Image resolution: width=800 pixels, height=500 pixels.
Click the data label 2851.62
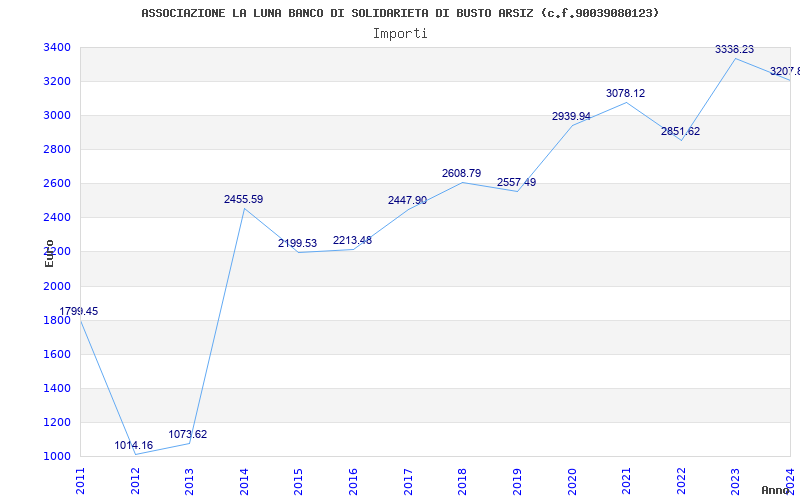(x=681, y=131)
